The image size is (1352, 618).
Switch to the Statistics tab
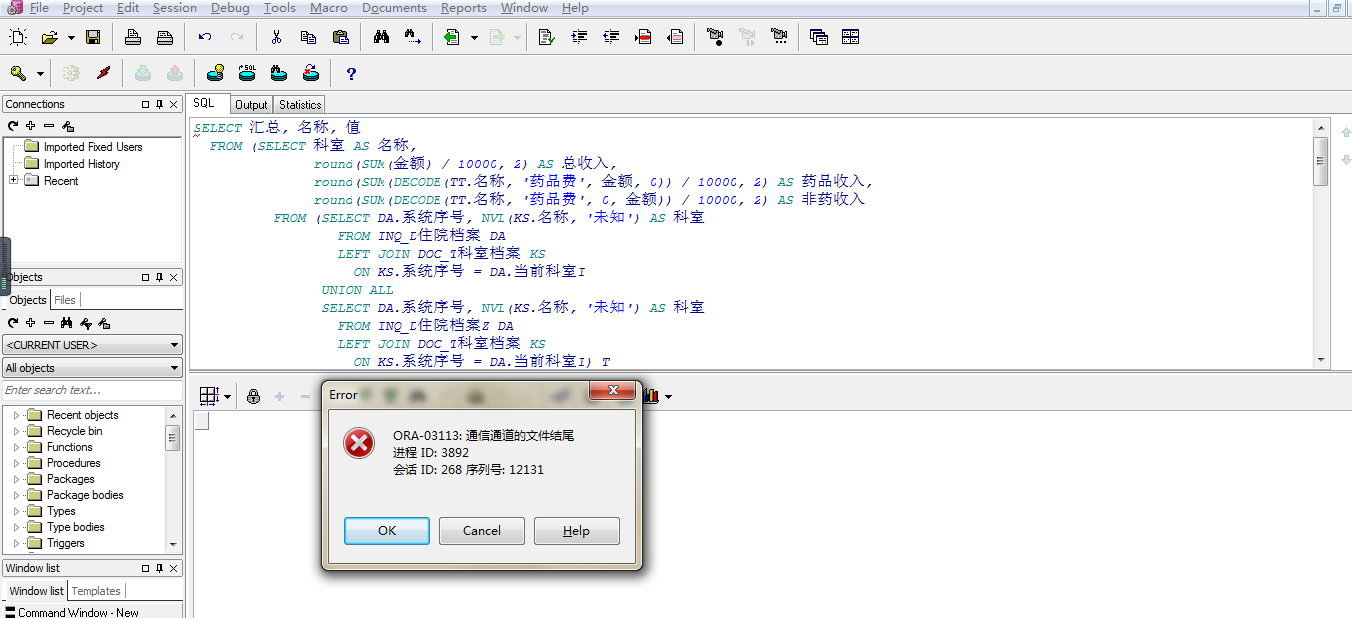300,105
